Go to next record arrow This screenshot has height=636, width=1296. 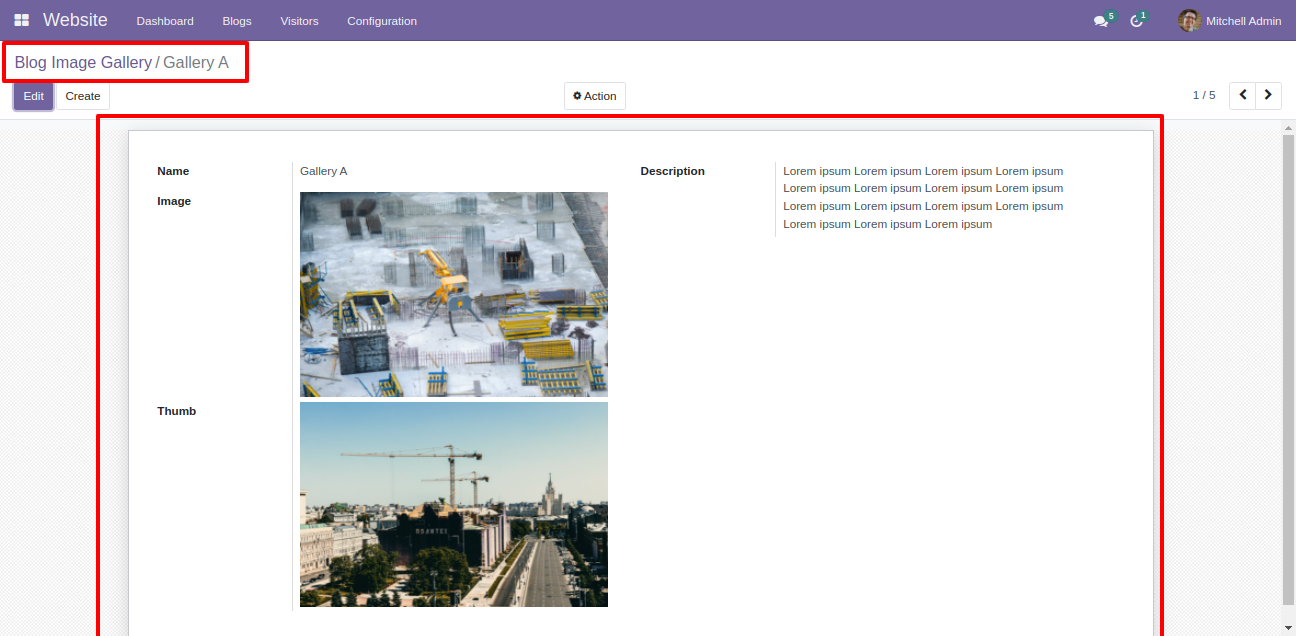1268,95
